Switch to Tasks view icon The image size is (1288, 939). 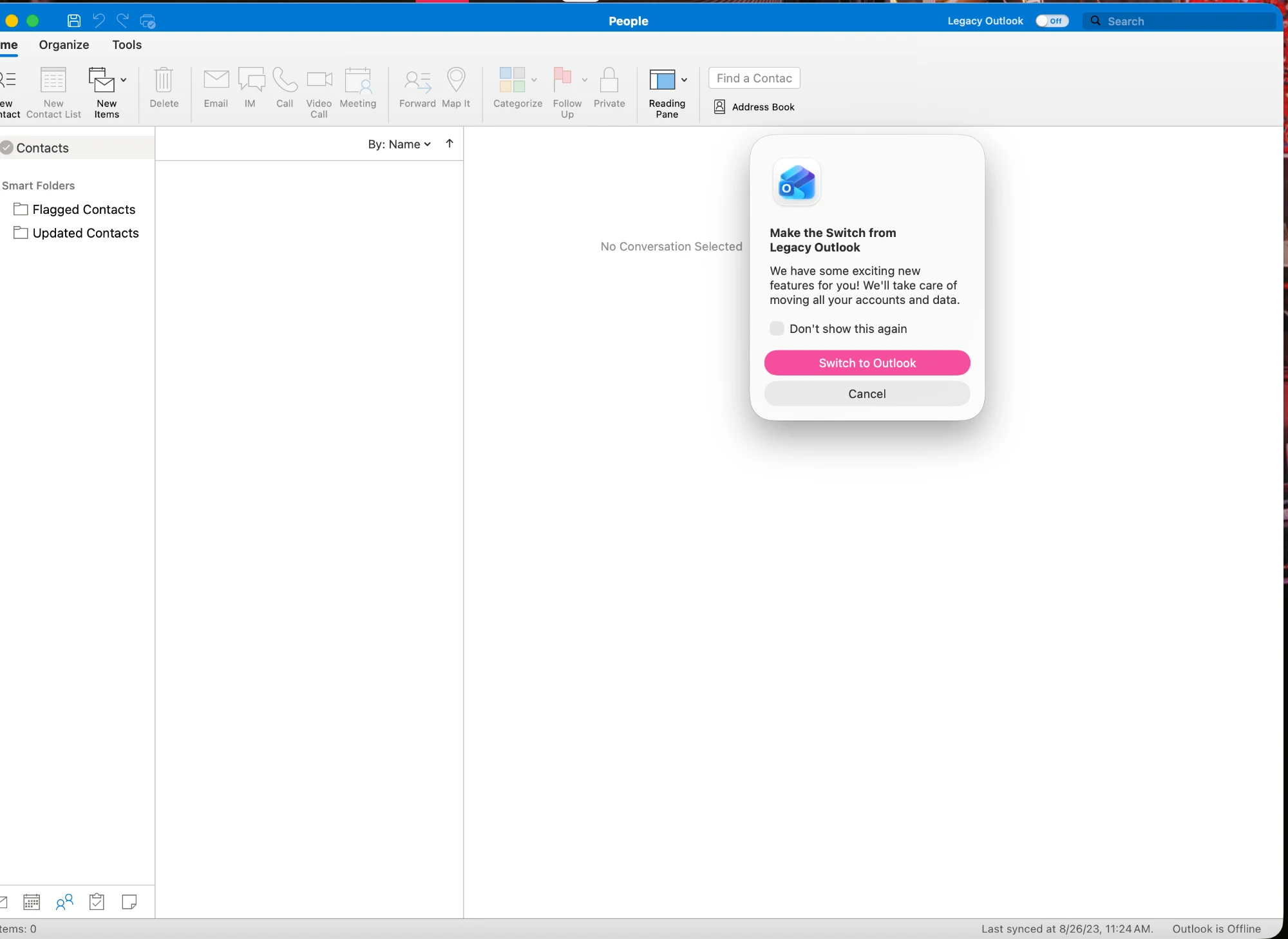(x=97, y=902)
